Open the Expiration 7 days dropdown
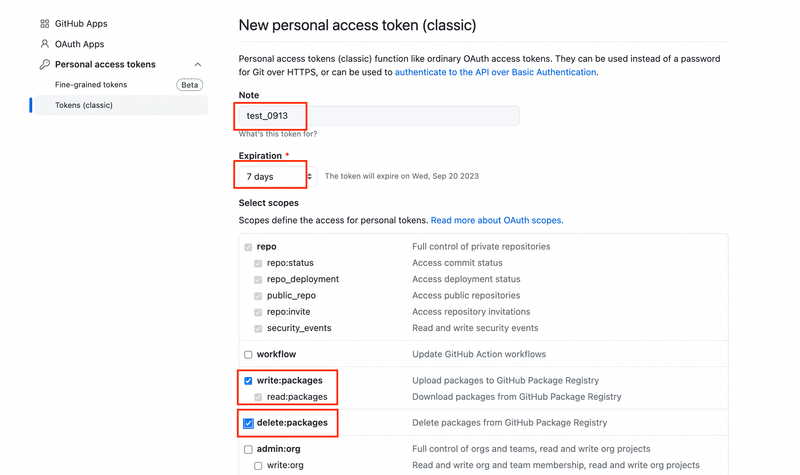Screen dimensions: 800x475 278,177
